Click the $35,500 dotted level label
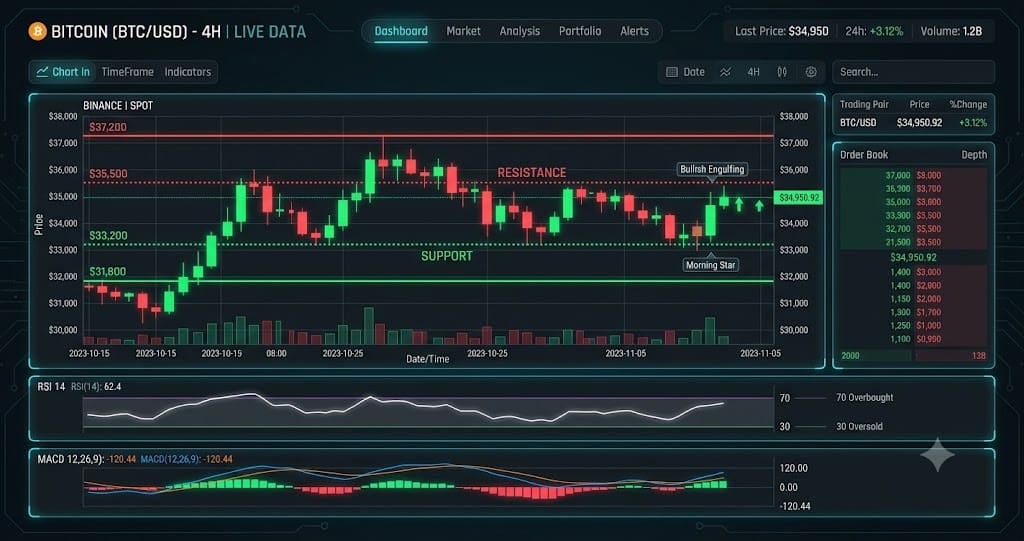Image resolution: width=1024 pixels, height=541 pixels. [x=108, y=174]
